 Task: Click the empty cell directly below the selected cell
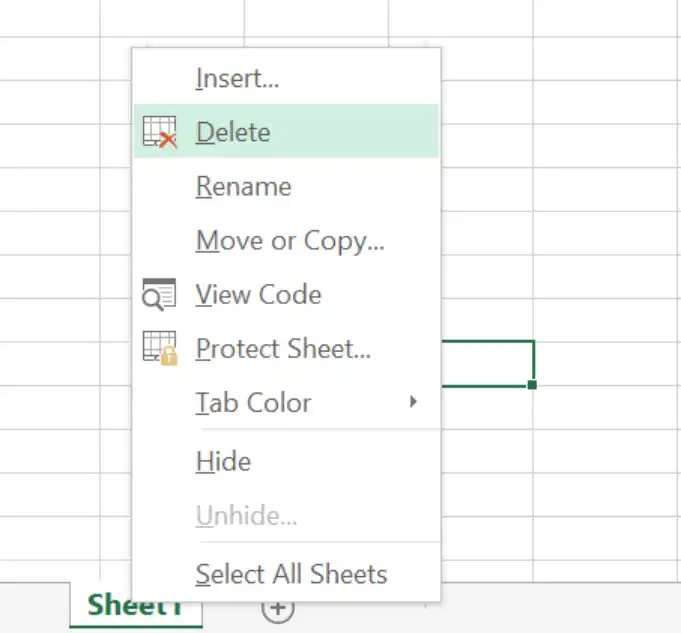coord(487,408)
